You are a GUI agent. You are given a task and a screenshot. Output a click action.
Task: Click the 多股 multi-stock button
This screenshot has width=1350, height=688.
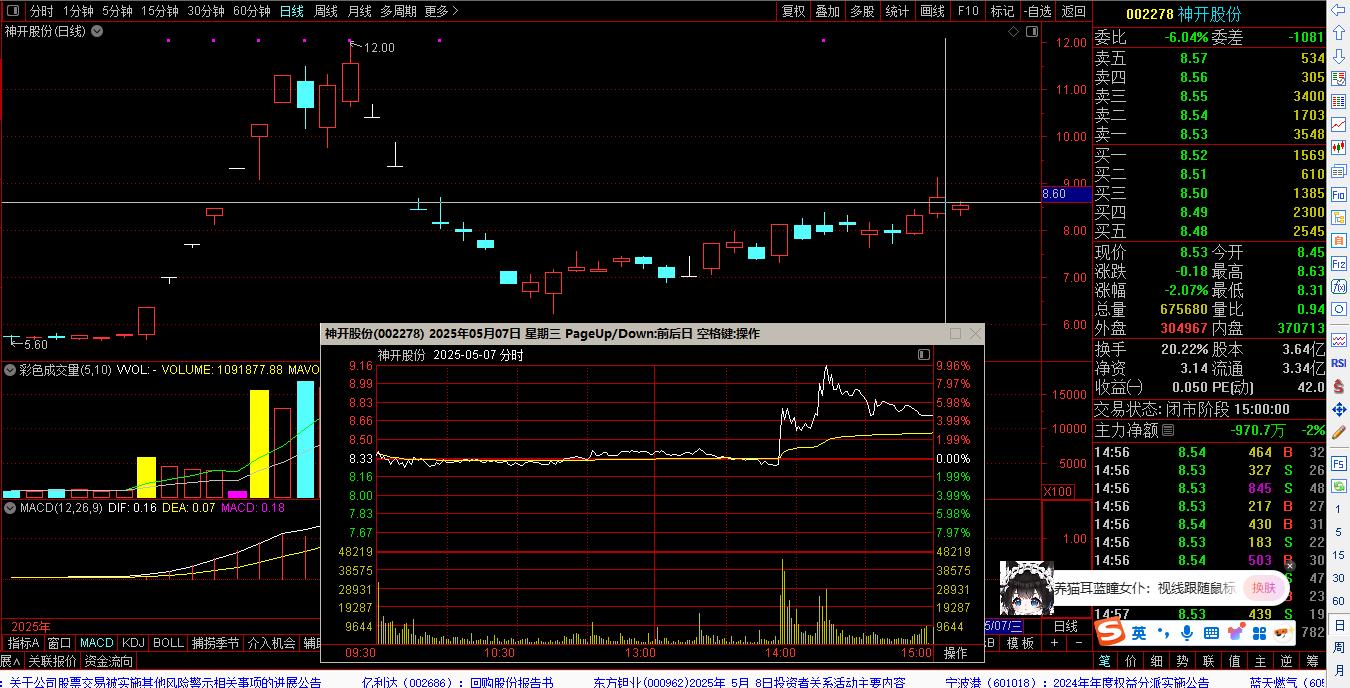862,11
